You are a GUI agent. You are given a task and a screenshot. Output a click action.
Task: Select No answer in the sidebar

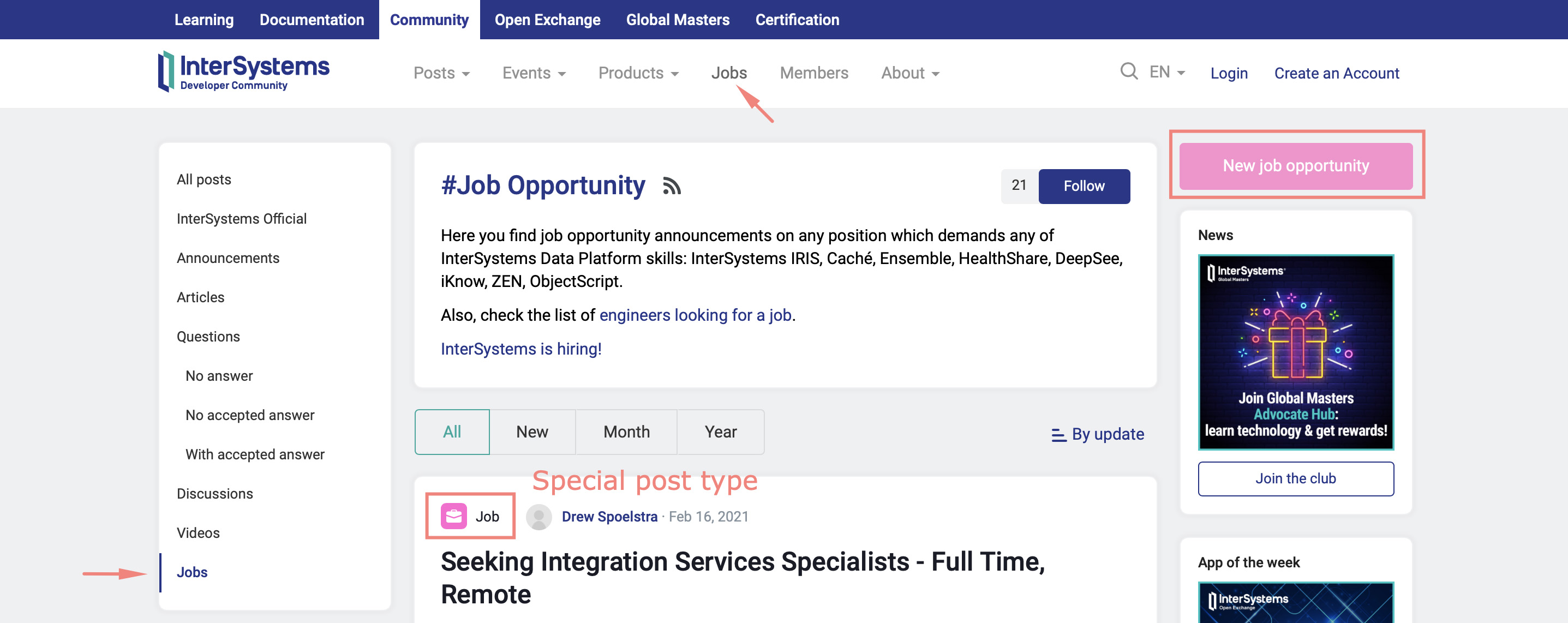[x=219, y=376]
